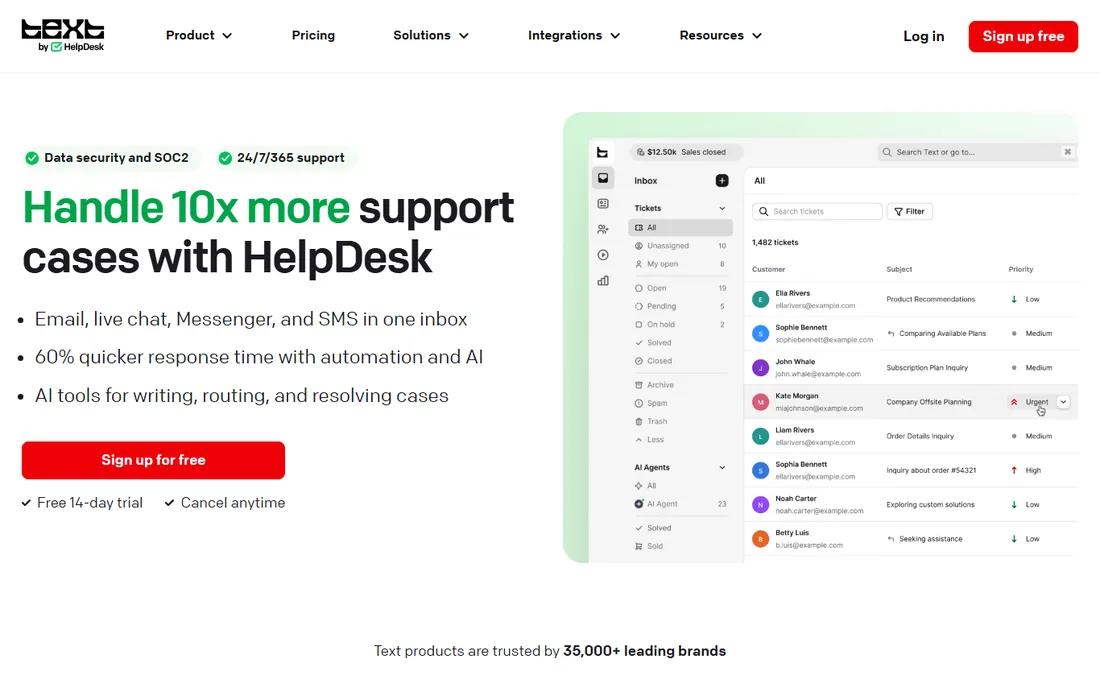Click the Subject column header
This screenshot has height=688, width=1100.
[x=899, y=269]
